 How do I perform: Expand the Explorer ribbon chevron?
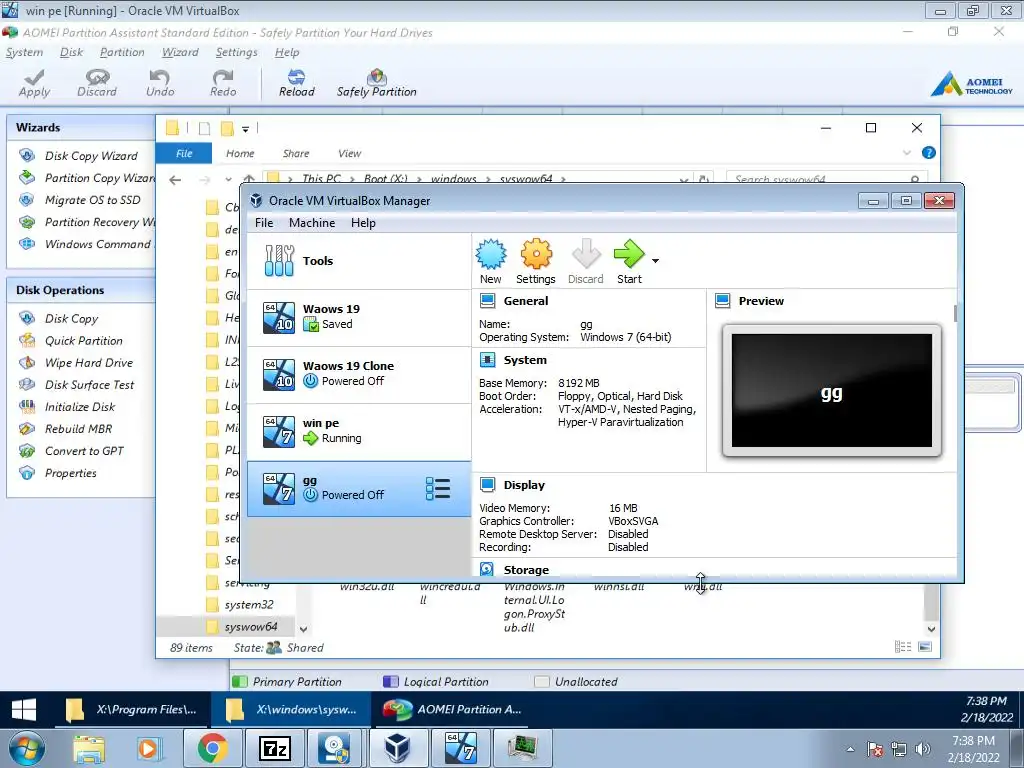point(906,153)
